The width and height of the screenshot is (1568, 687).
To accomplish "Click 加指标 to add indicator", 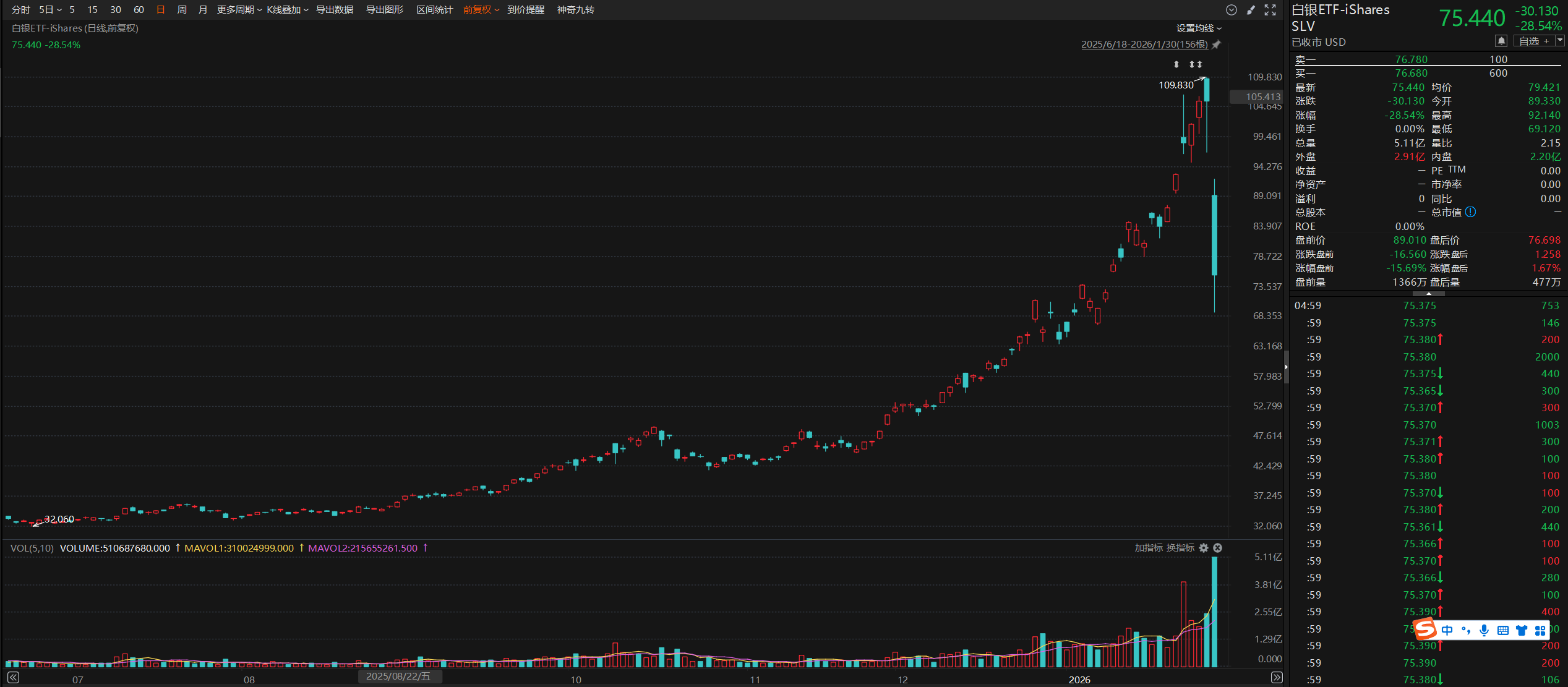I will click(x=1148, y=548).
